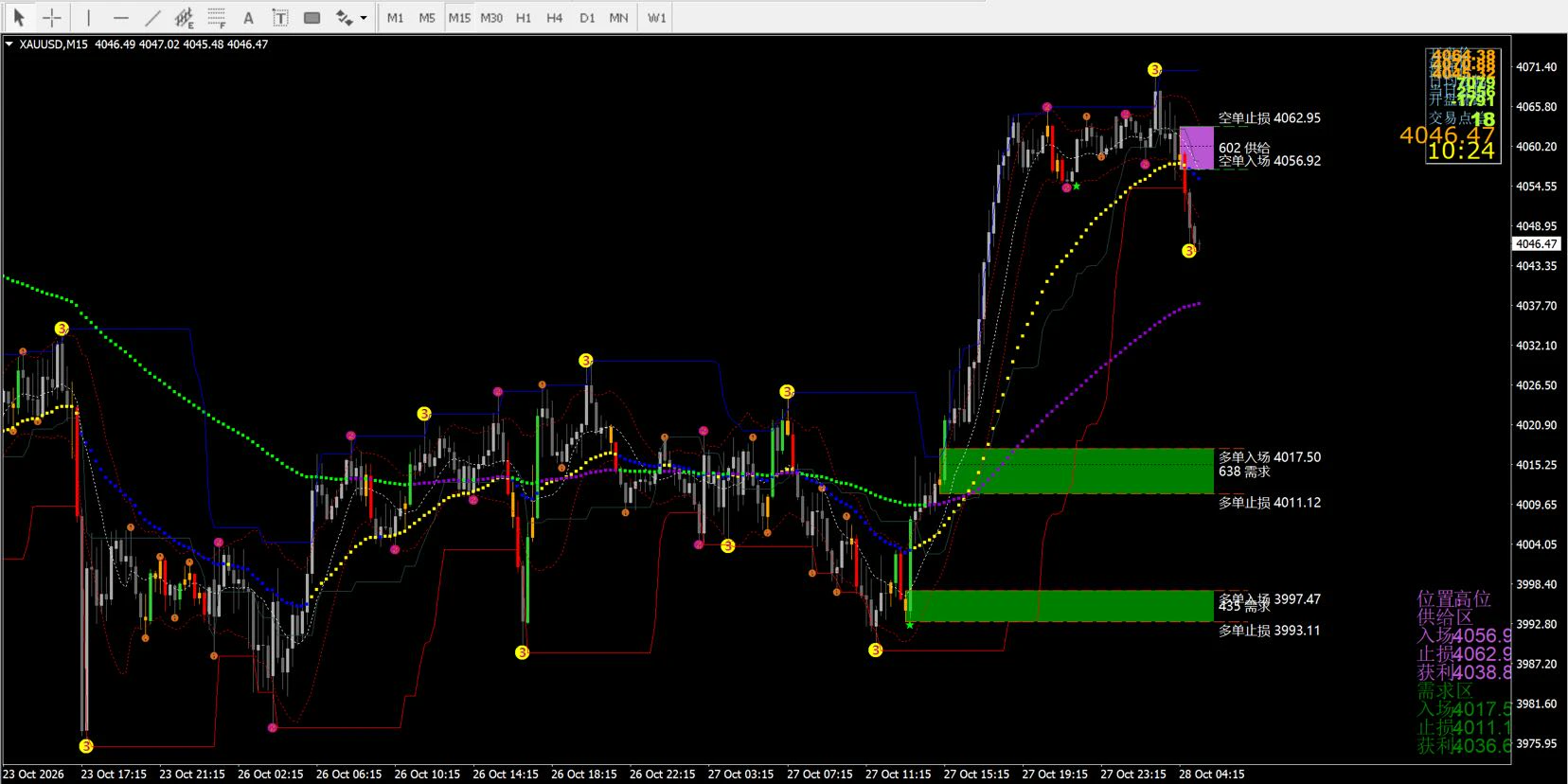Switch to the MN timeframe

pos(618,17)
